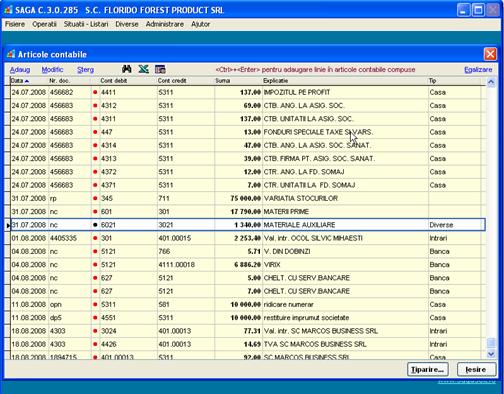Image resolution: width=504 pixels, height=394 pixels.
Task: Click the Suma column header
Action: (238, 81)
